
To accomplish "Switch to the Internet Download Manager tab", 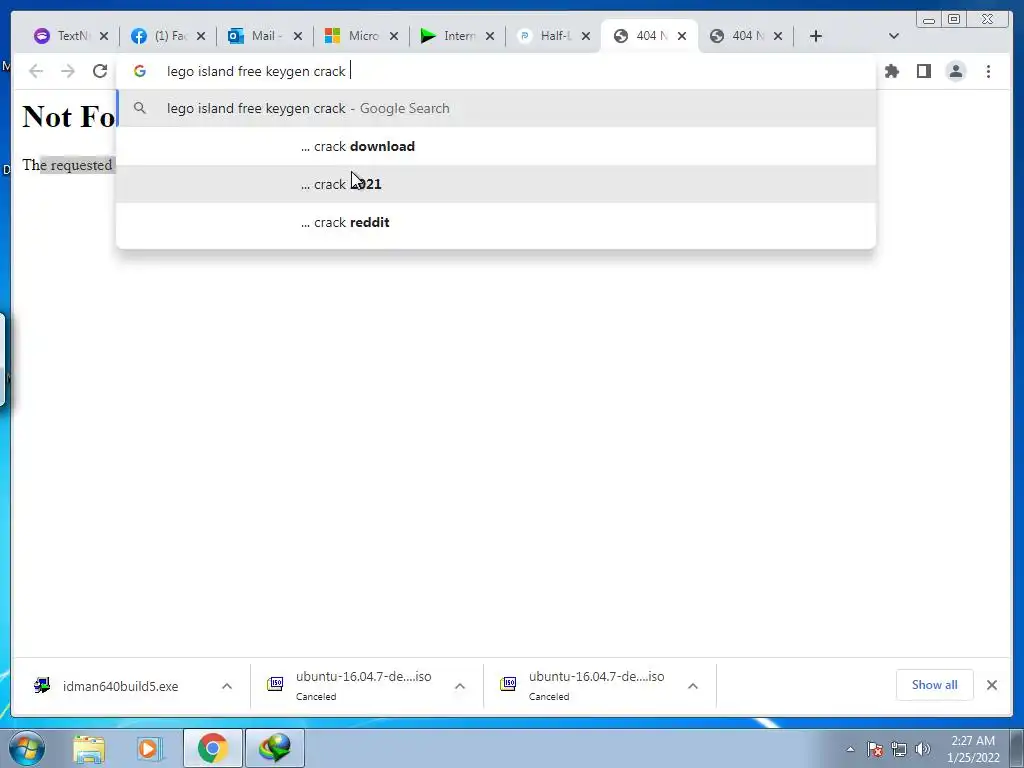I will pyautogui.click(x=449, y=36).
